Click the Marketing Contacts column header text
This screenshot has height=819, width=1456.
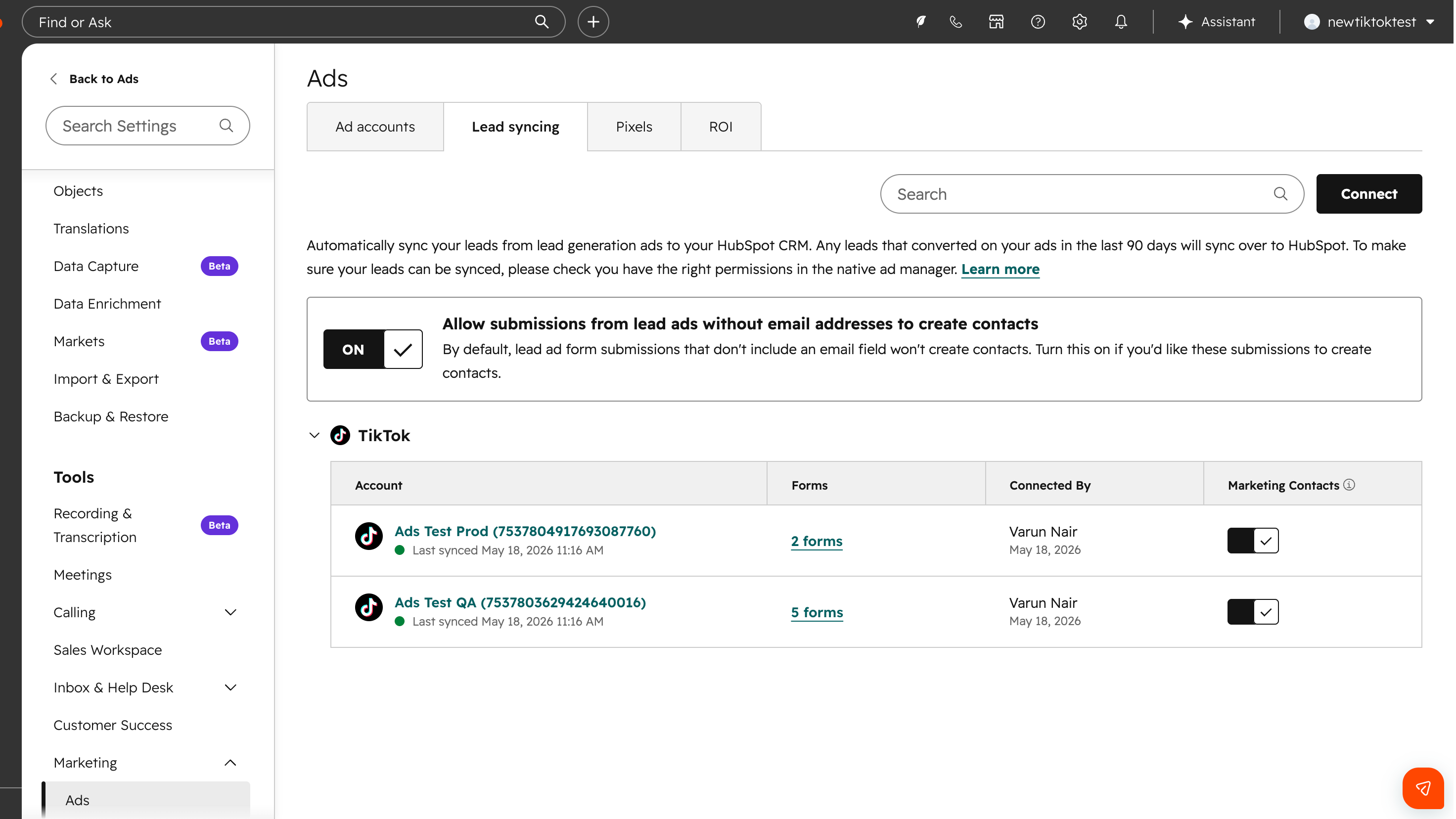tap(1283, 485)
